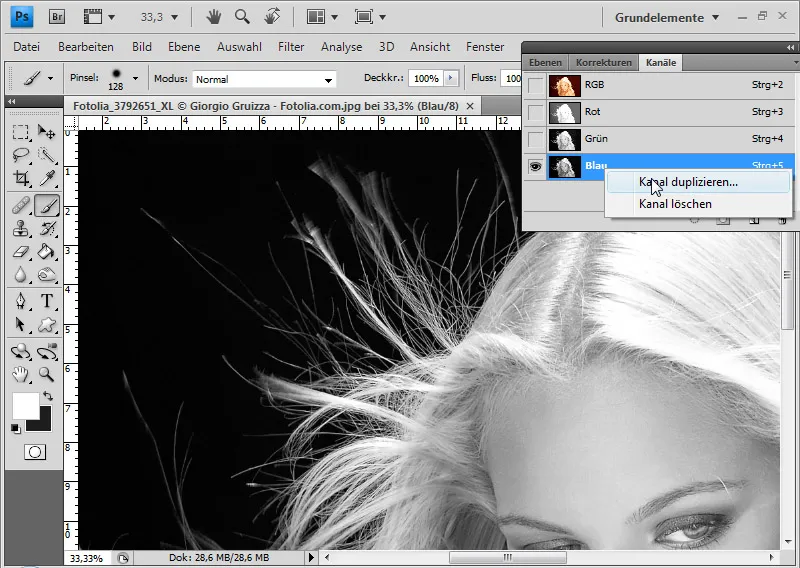Select the Hand tool in toolbox
The width and height of the screenshot is (800, 568).
pyautogui.click(x=21, y=375)
